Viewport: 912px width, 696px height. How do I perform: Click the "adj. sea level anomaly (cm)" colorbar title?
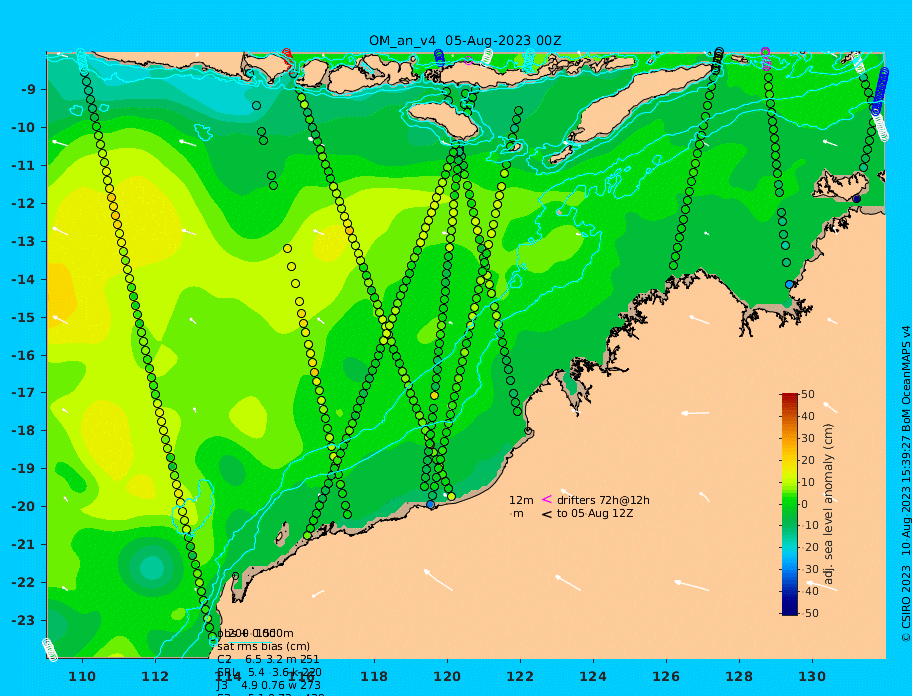(828, 504)
